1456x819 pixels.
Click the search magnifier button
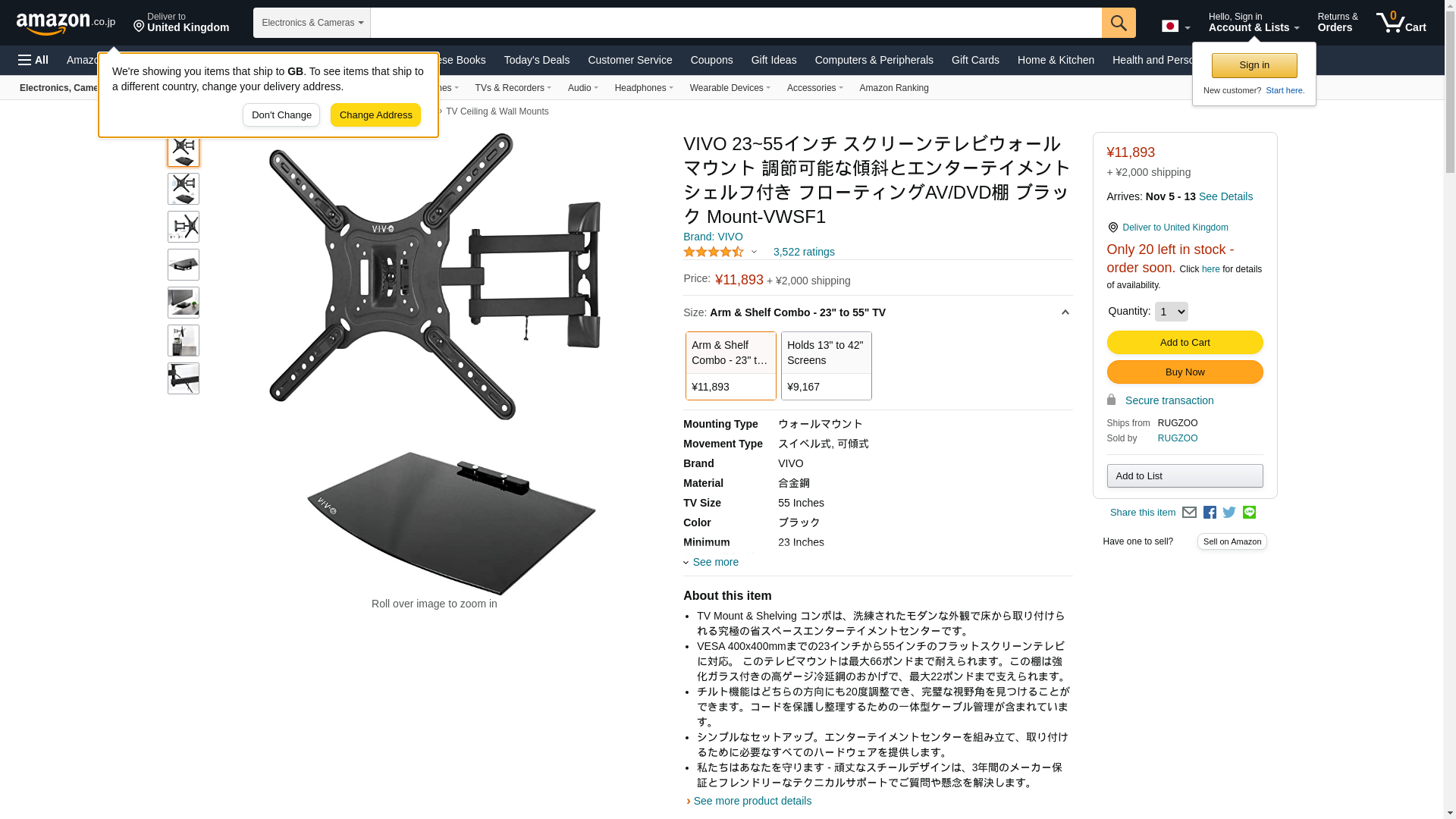click(x=1119, y=23)
